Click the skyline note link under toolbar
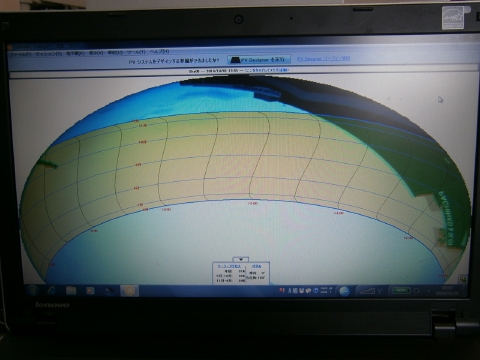 267,70
